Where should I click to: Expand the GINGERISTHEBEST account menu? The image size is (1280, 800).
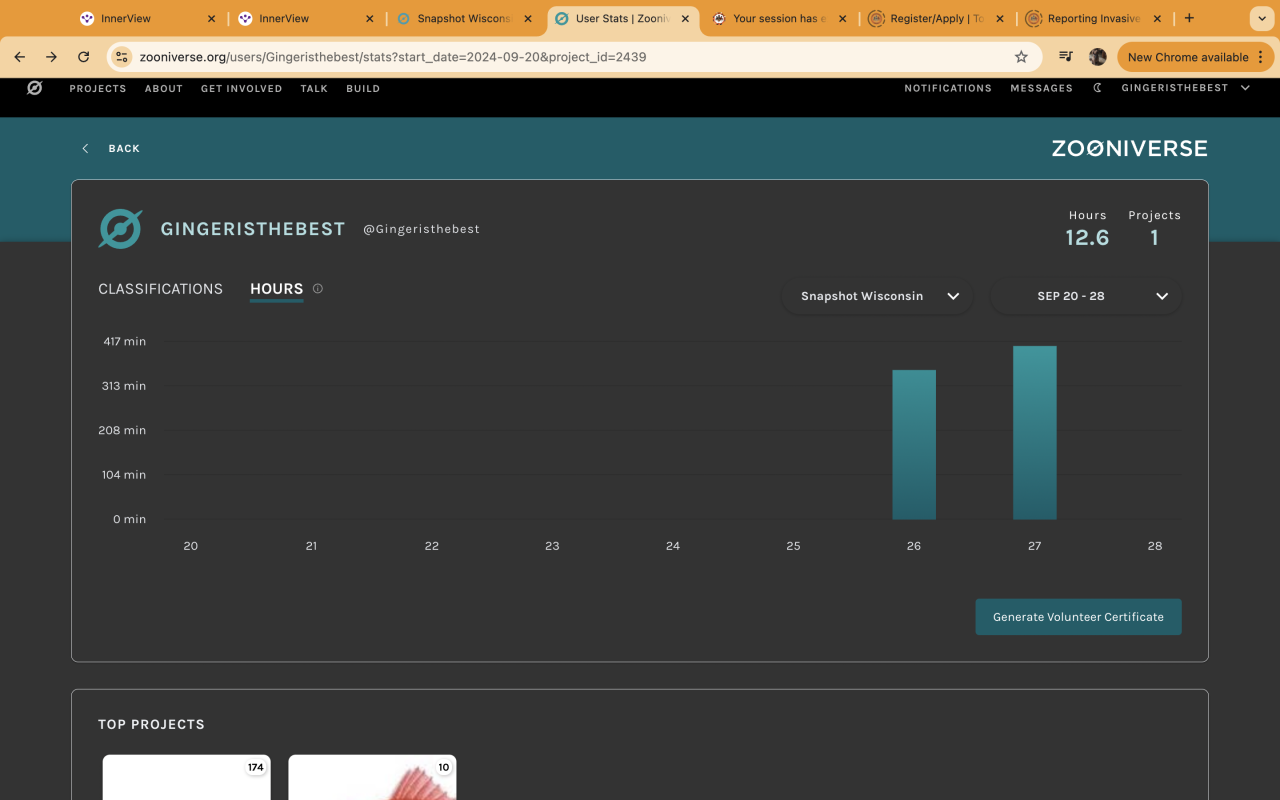[1186, 88]
